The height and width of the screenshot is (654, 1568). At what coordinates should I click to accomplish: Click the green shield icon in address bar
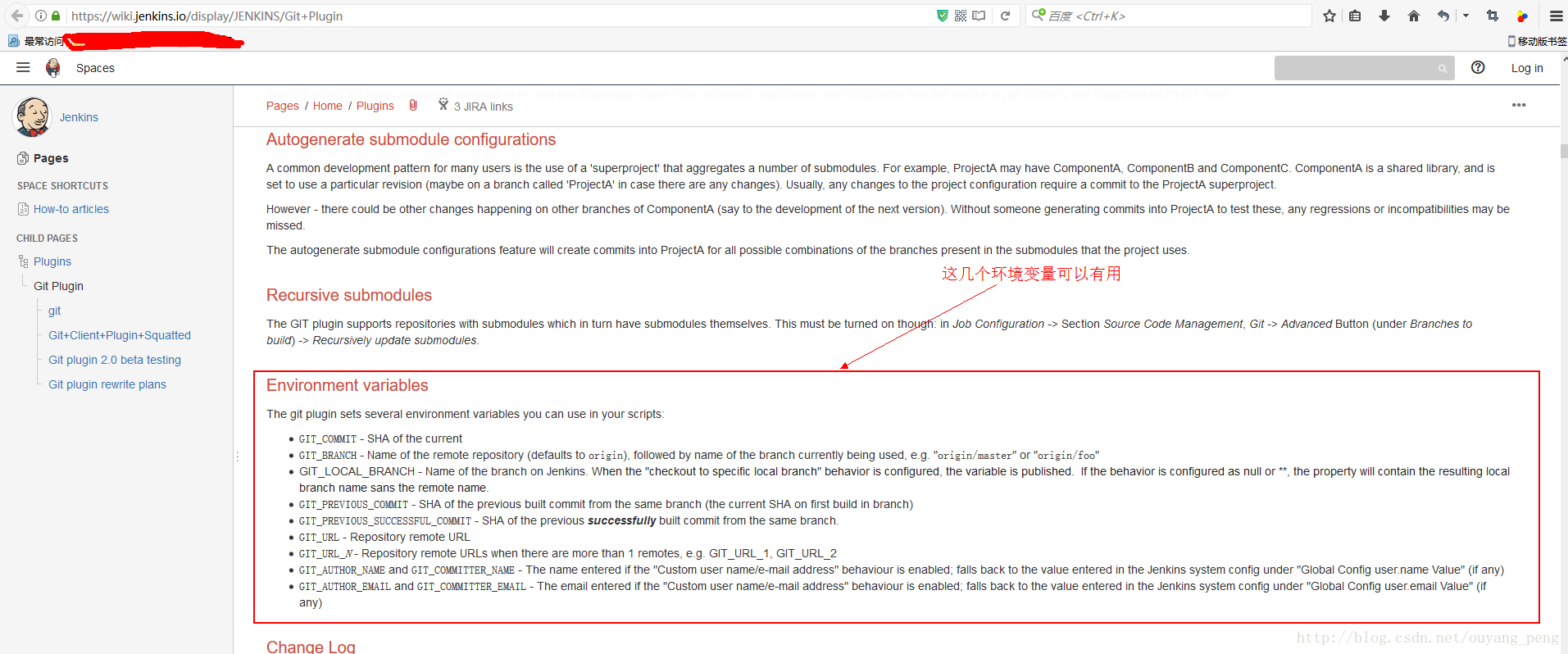click(x=943, y=16)
